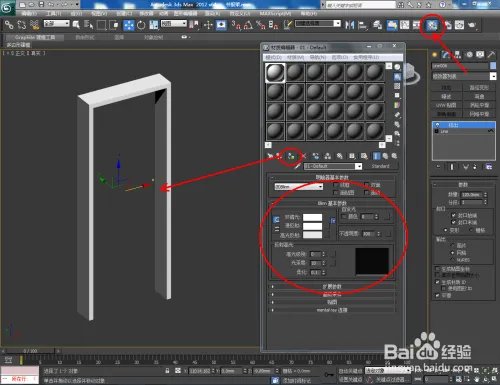The image size is (500, 385).
Task: Select 栅格 grid capping radio button
Action: (x=471, y=230)
